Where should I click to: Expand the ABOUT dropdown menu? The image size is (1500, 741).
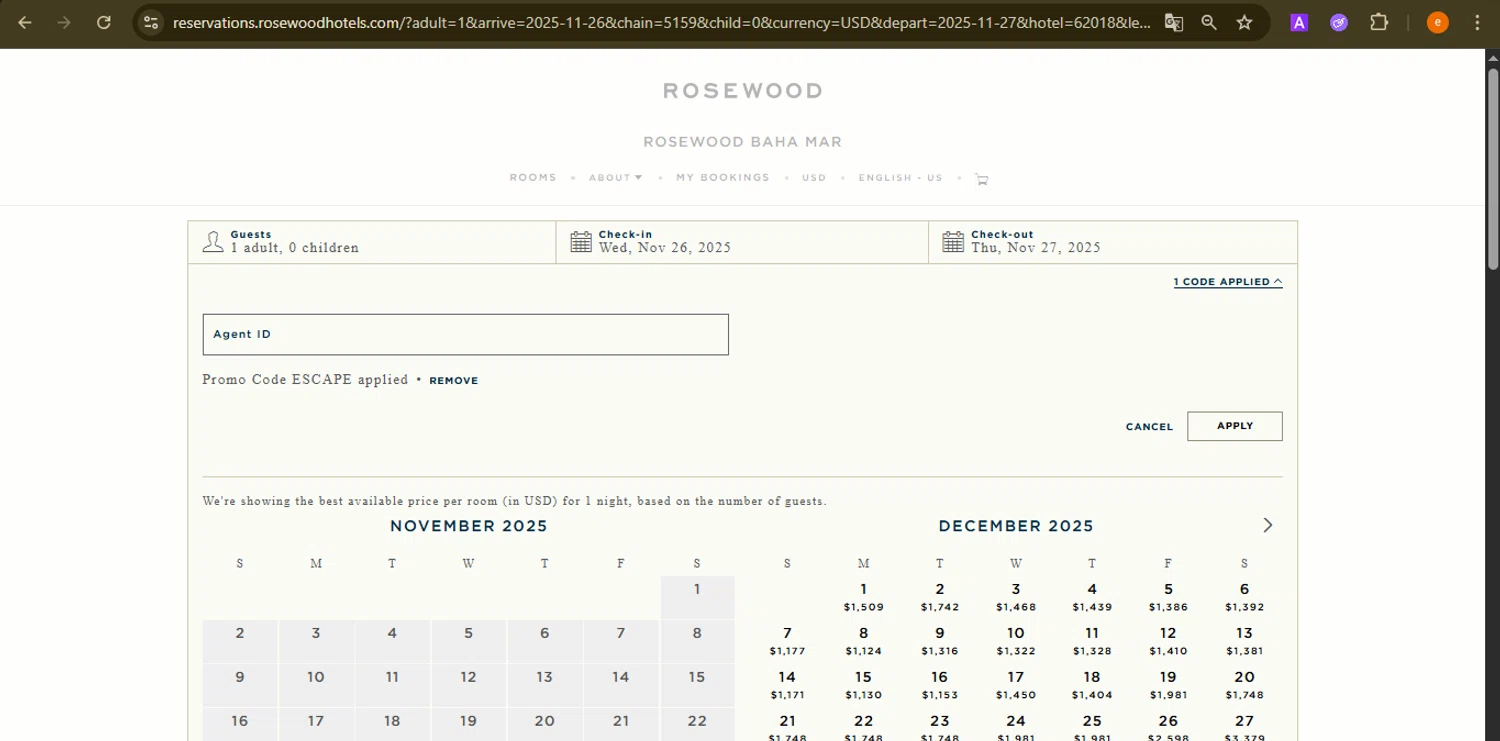(x=615, y=178)
